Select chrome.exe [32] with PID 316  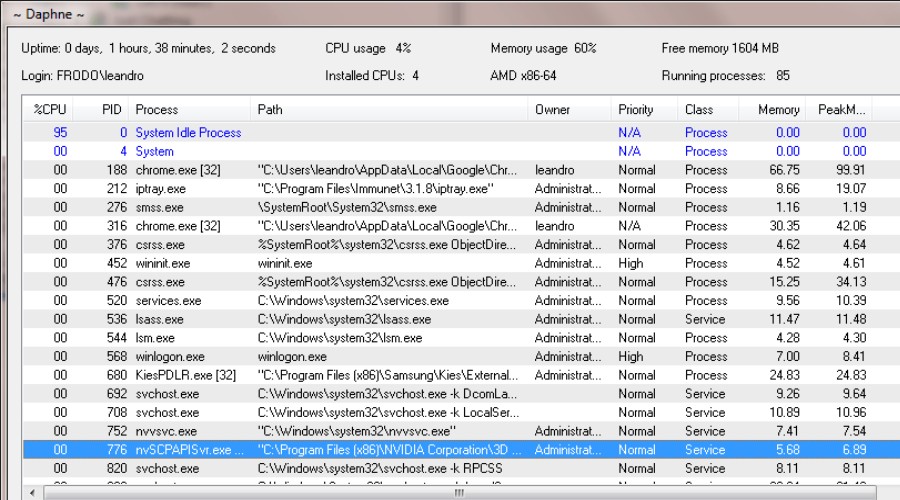pos(461,226)
